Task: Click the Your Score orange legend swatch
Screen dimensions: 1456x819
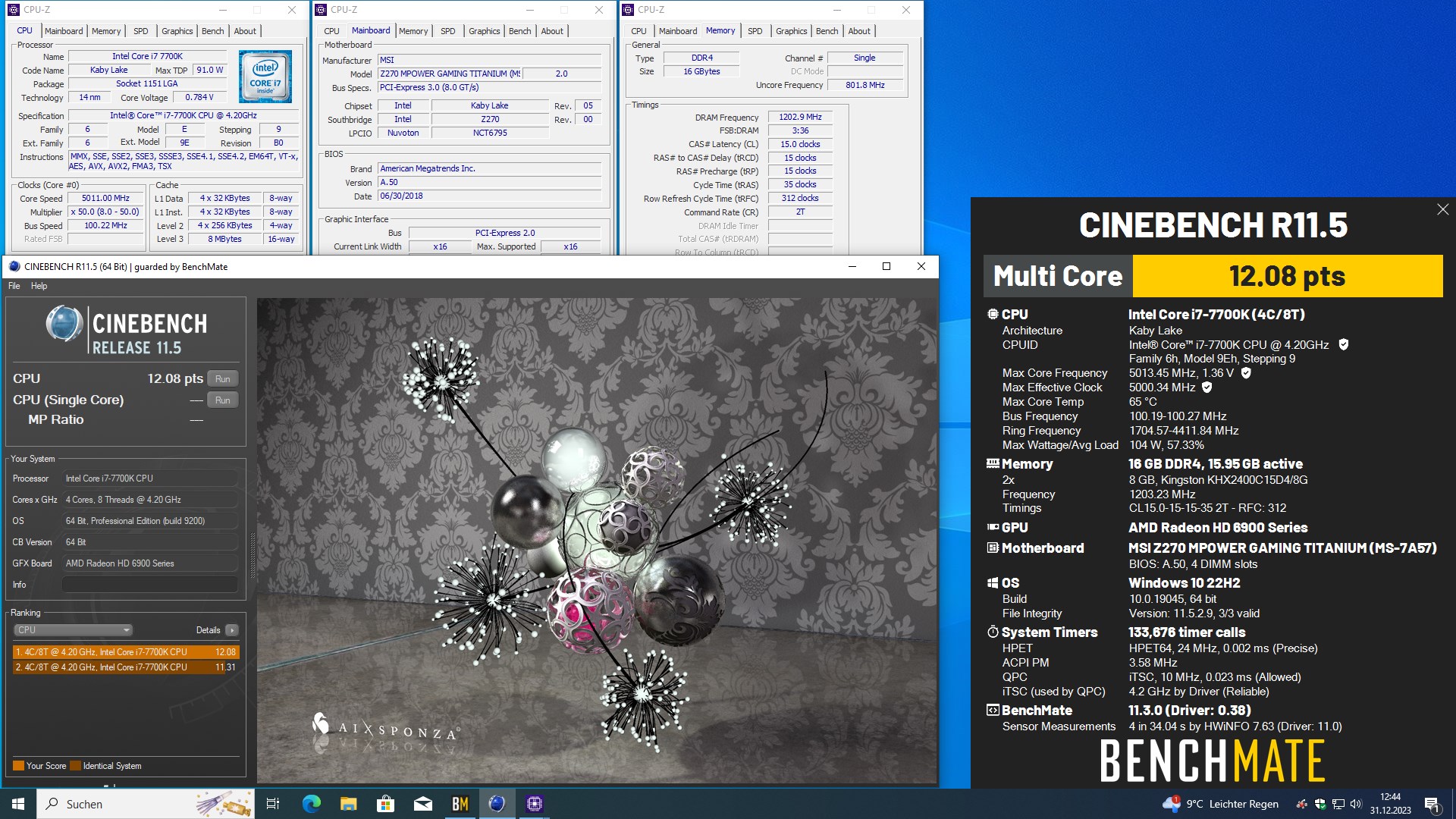Action: 19,766
